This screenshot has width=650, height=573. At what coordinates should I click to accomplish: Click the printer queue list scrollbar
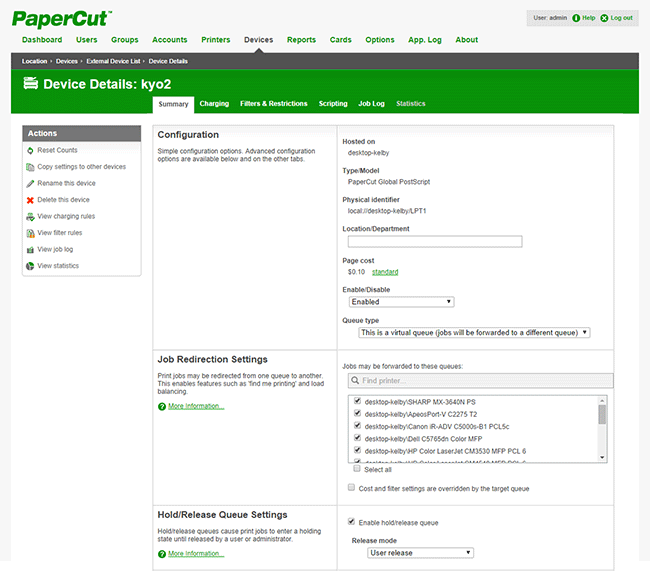pyautogui.click(x=602, y=430)
